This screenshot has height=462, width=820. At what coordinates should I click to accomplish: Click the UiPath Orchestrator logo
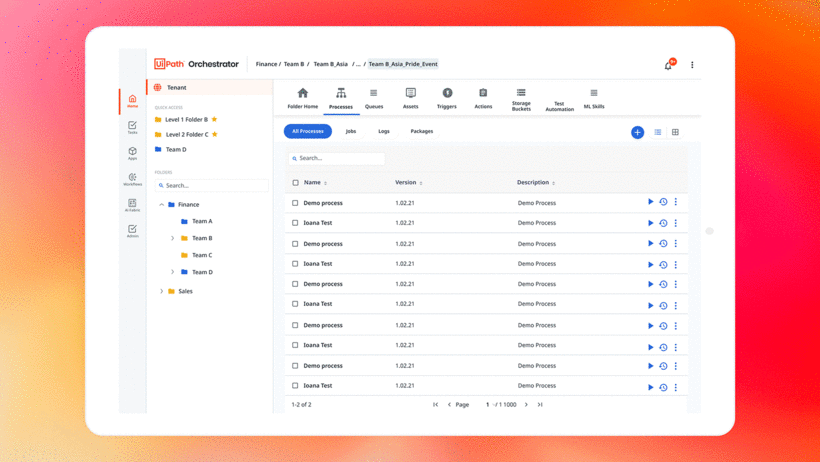tap(196, 64)
